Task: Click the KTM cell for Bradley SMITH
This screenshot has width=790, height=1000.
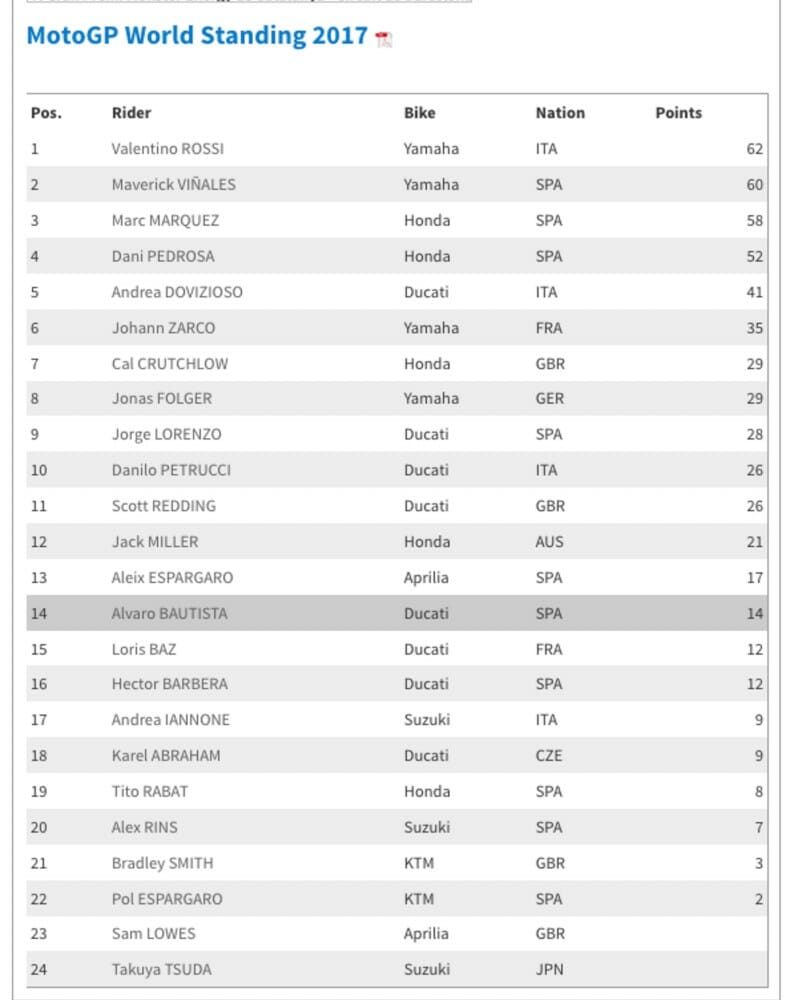Action: [418, 863]
